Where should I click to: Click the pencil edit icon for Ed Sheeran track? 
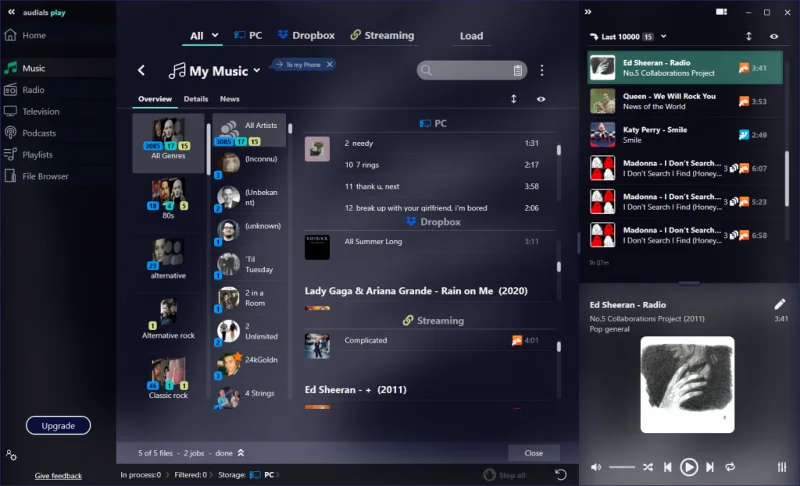click(780, 304)
